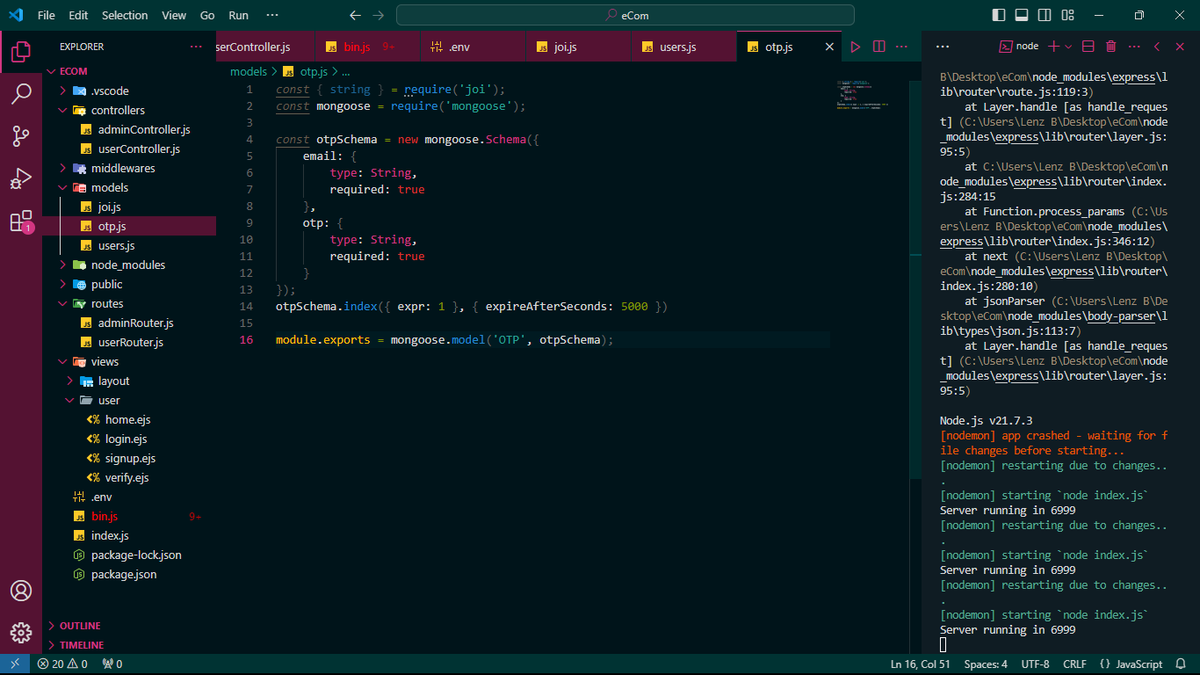Open terminal panel more actions ellipsis
1200x675 pixels.
pyautogui.click(x=1133, y=47)
